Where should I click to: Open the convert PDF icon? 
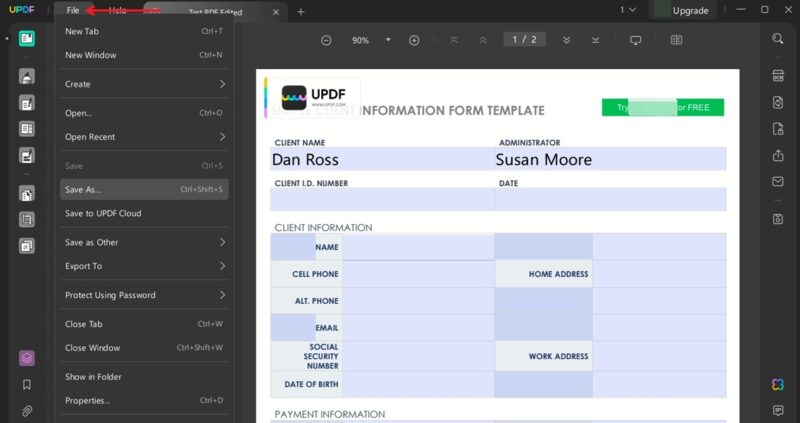point(778,102)
